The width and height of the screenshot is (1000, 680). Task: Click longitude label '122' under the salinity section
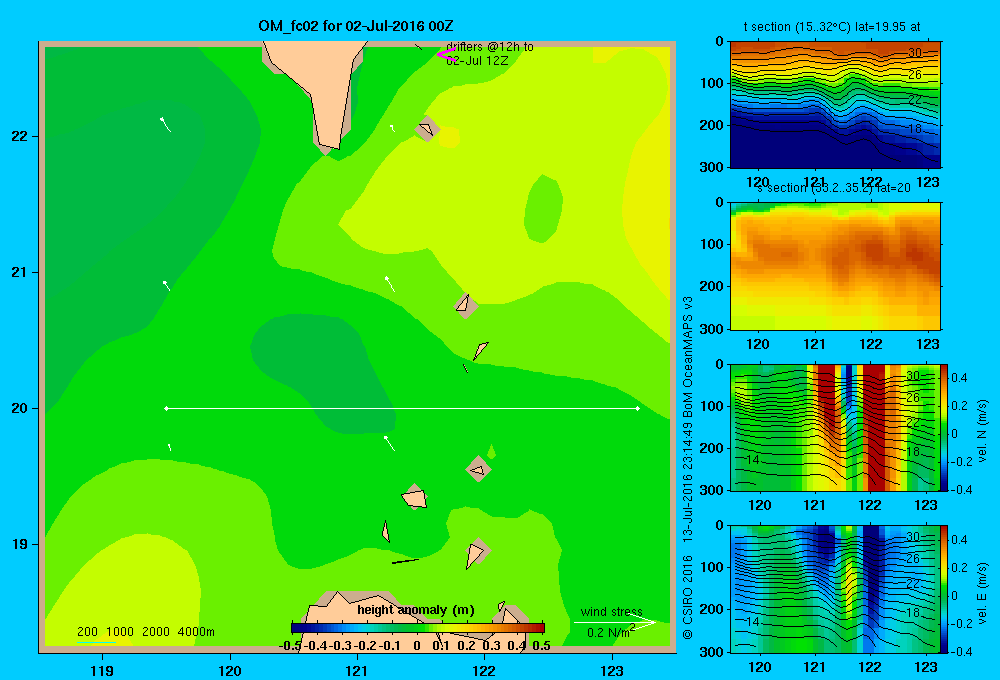coord(871,344)
